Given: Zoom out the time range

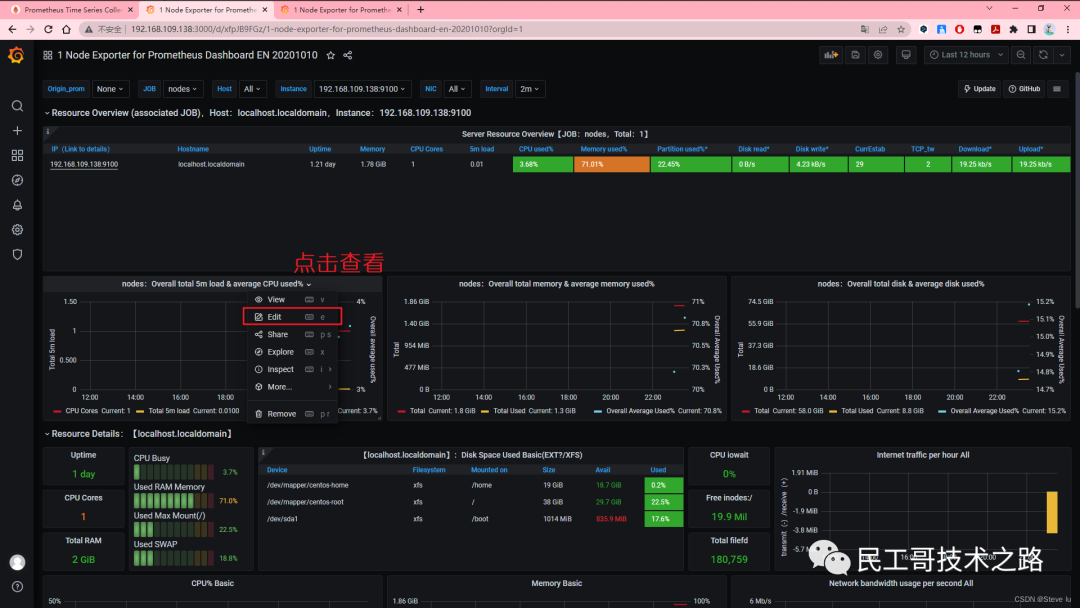Looking at the screenshot, I should tap(1021, 55).
